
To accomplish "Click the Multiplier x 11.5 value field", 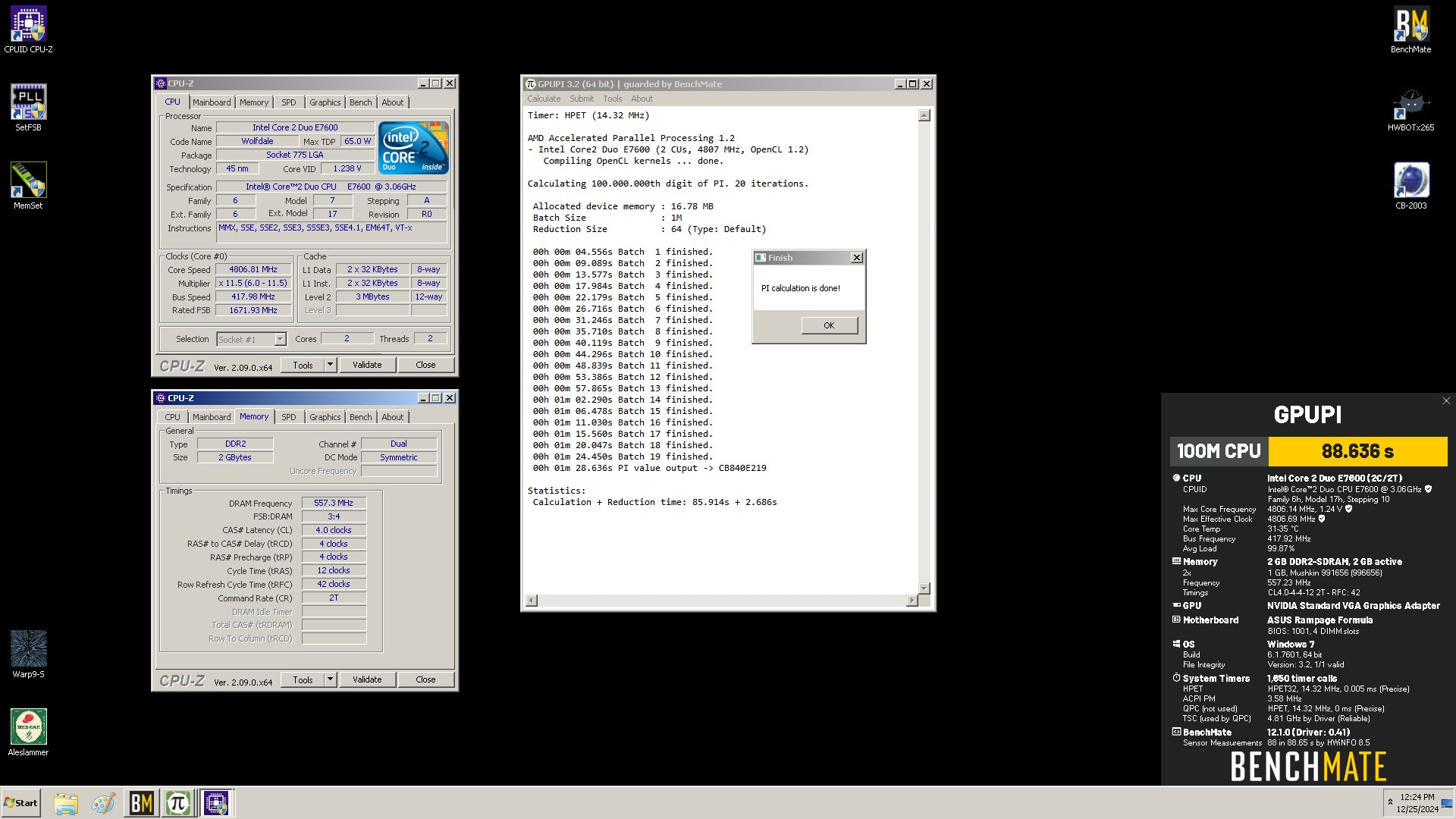I will [253, 284].
